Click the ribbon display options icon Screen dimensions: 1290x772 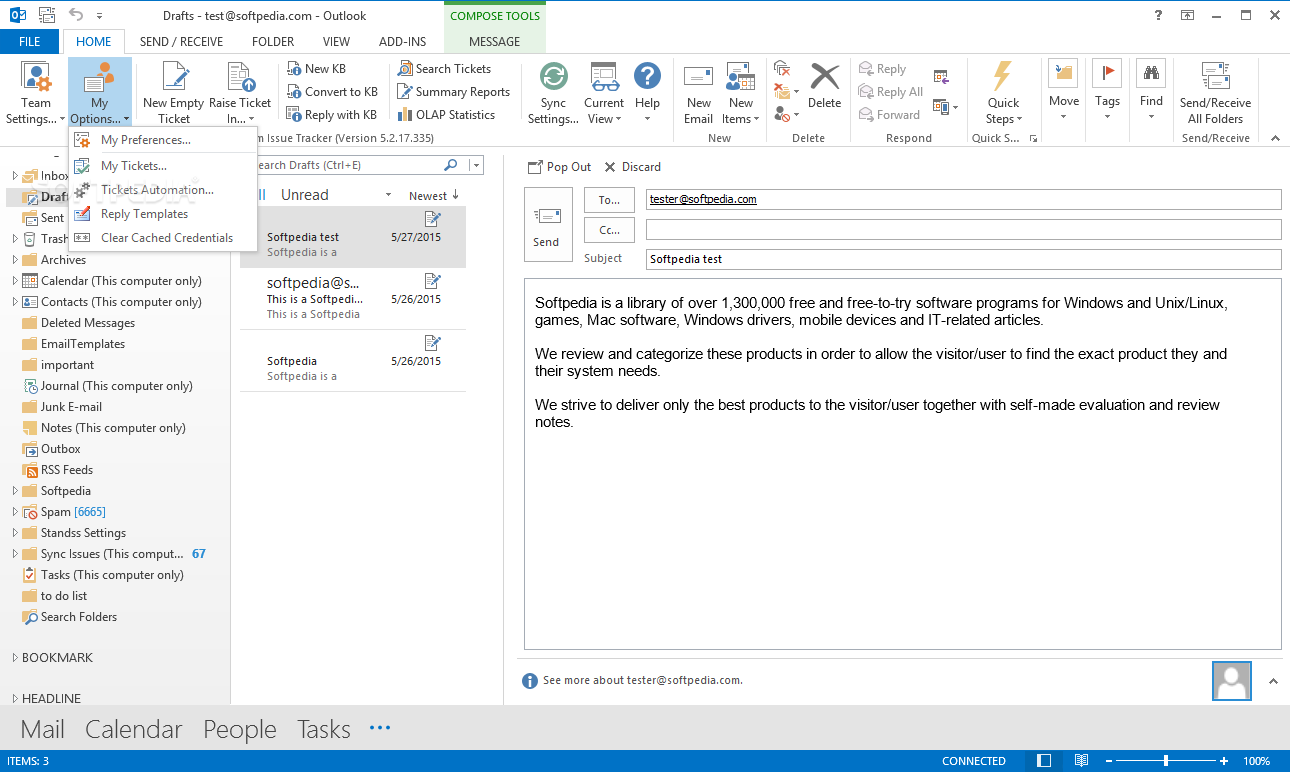point(1187,15)
